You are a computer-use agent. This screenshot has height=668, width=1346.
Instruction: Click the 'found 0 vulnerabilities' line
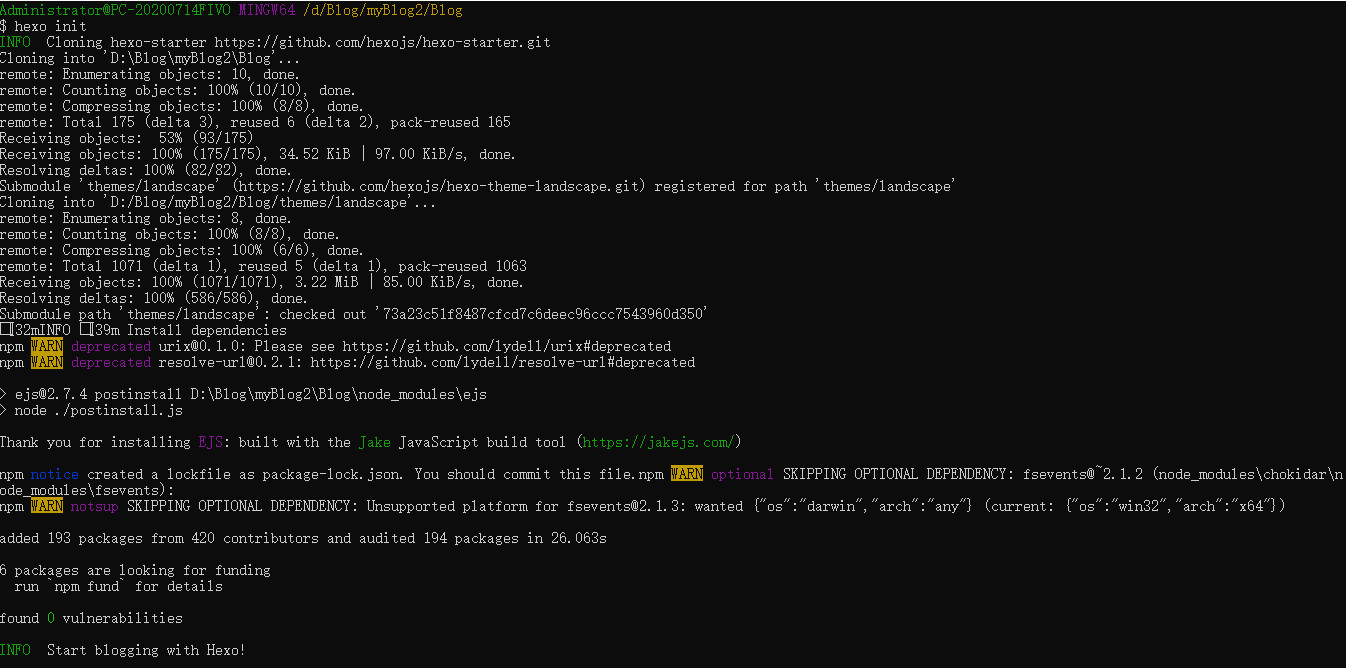tap(91, 618)
